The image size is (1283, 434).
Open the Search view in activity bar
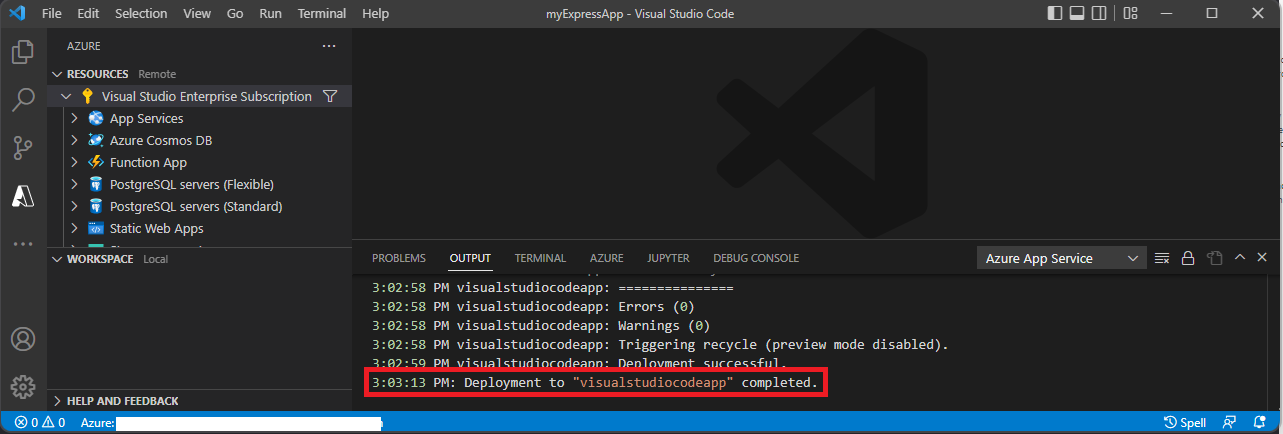pyautogui.click(x=23, y=100)
